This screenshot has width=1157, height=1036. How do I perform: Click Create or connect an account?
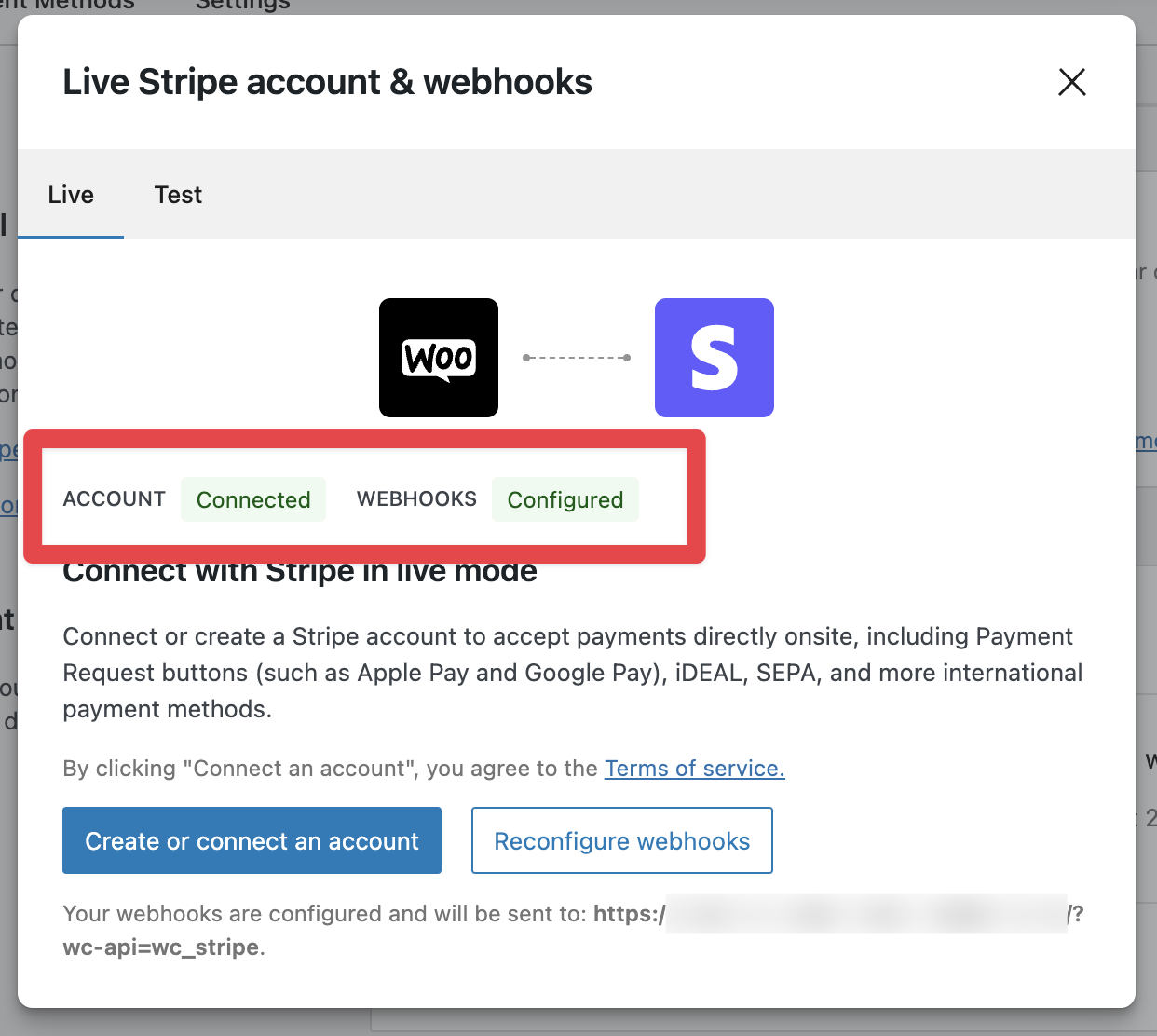point(252,840)
